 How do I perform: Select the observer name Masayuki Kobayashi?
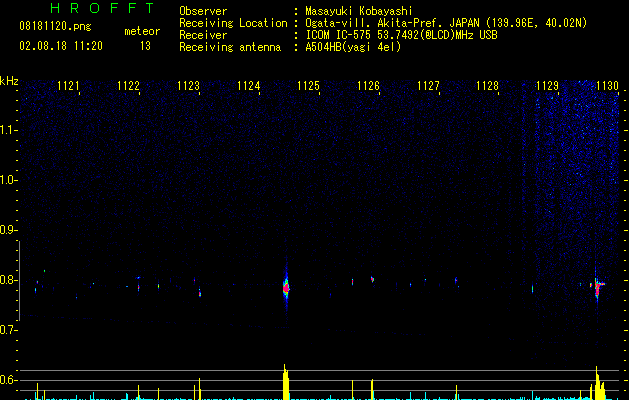pyautogui.click(x=359, y=11)
